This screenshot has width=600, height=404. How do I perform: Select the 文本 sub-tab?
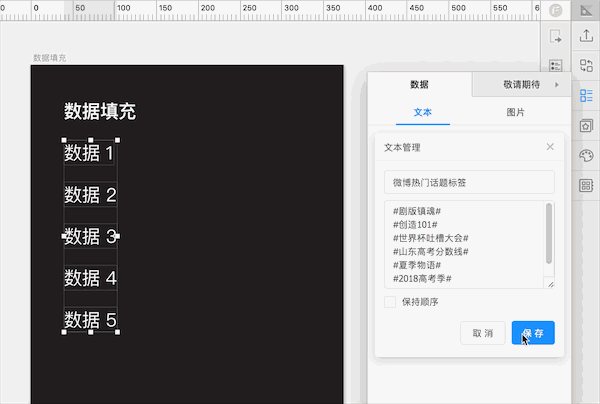pos(422,112)
